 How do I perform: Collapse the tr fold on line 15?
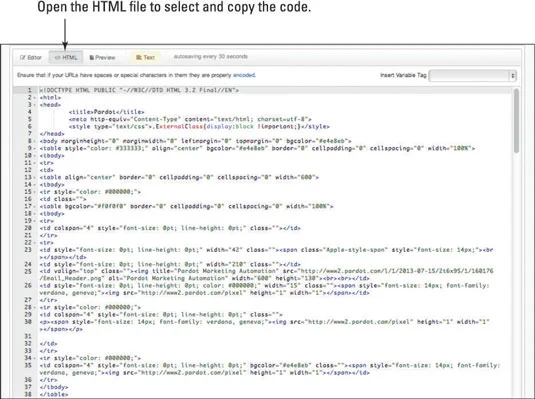tap(34, 192)
